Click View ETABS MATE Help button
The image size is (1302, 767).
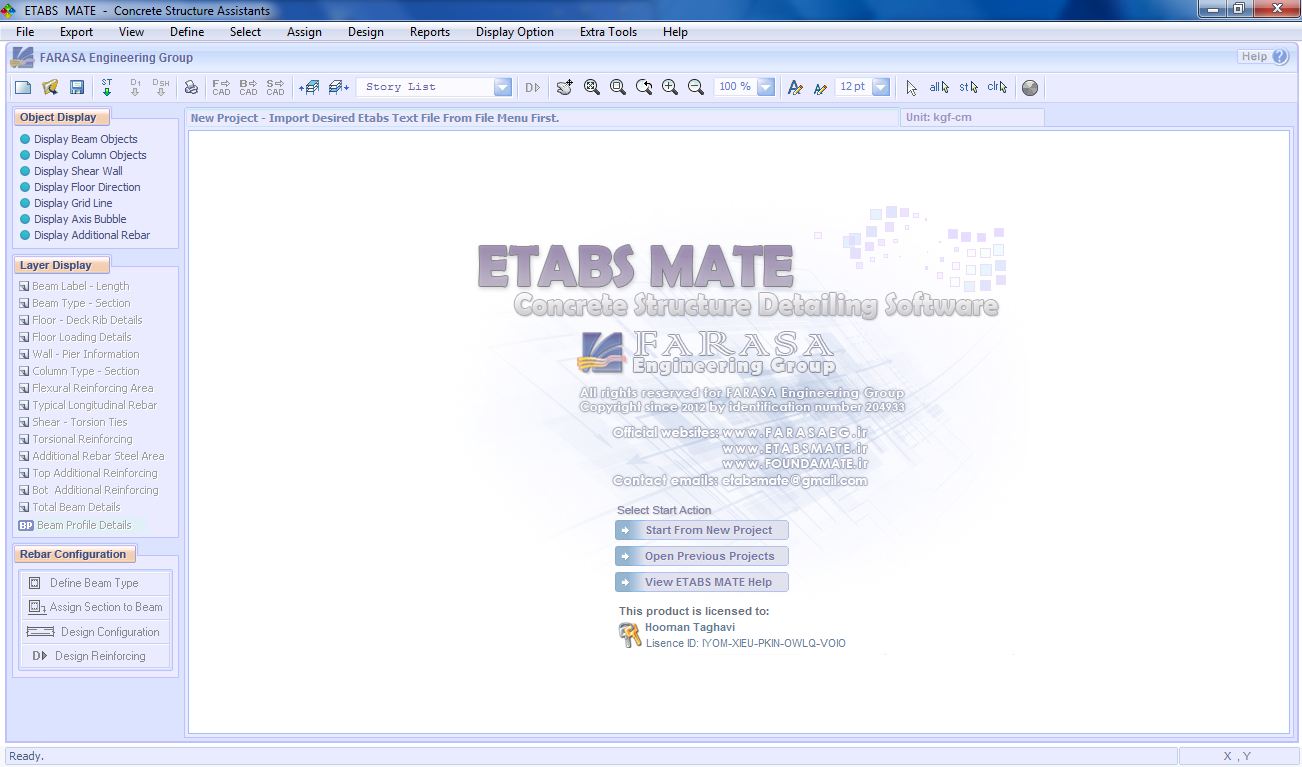coord(701,582)
